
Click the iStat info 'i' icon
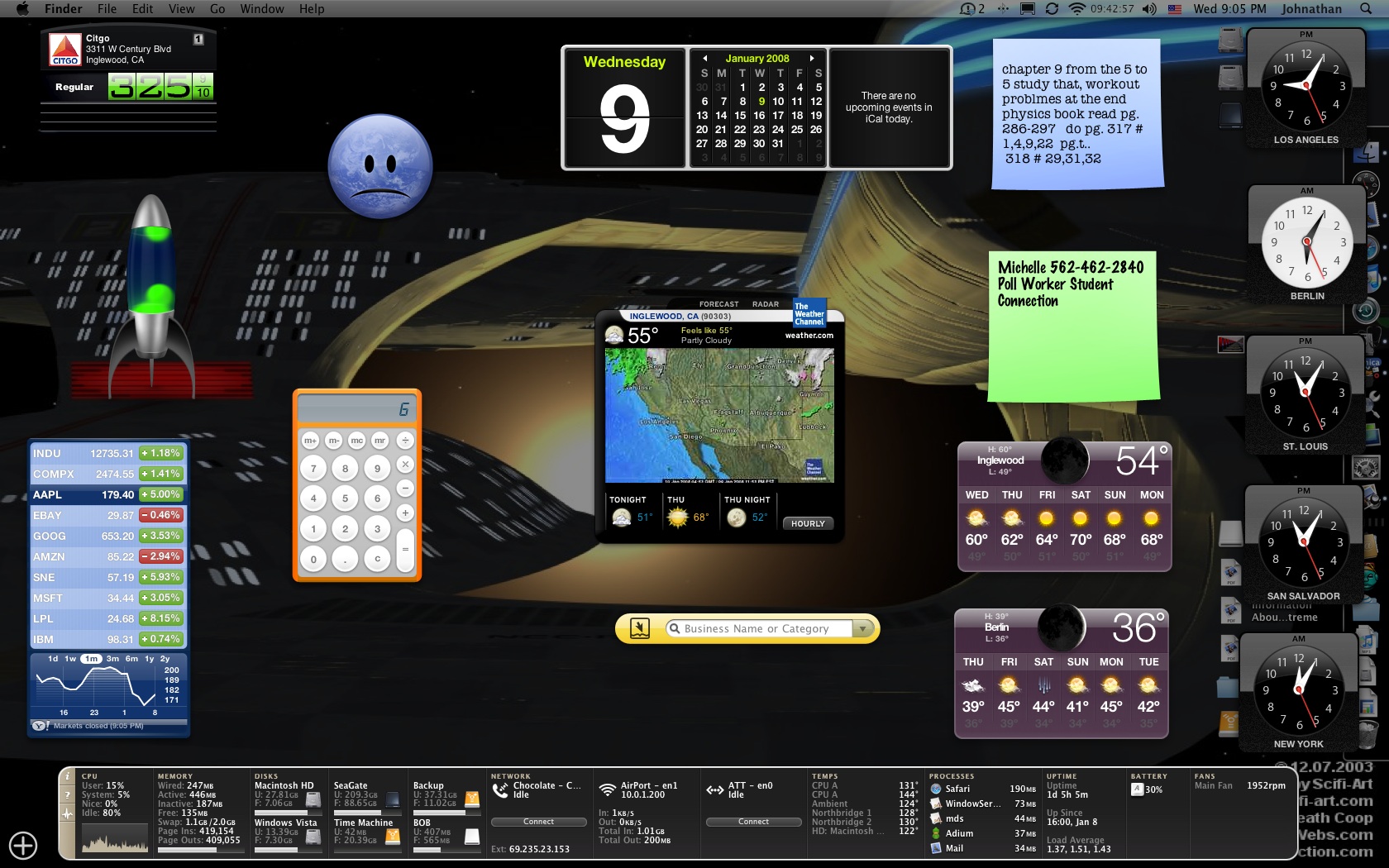(68, 777)
